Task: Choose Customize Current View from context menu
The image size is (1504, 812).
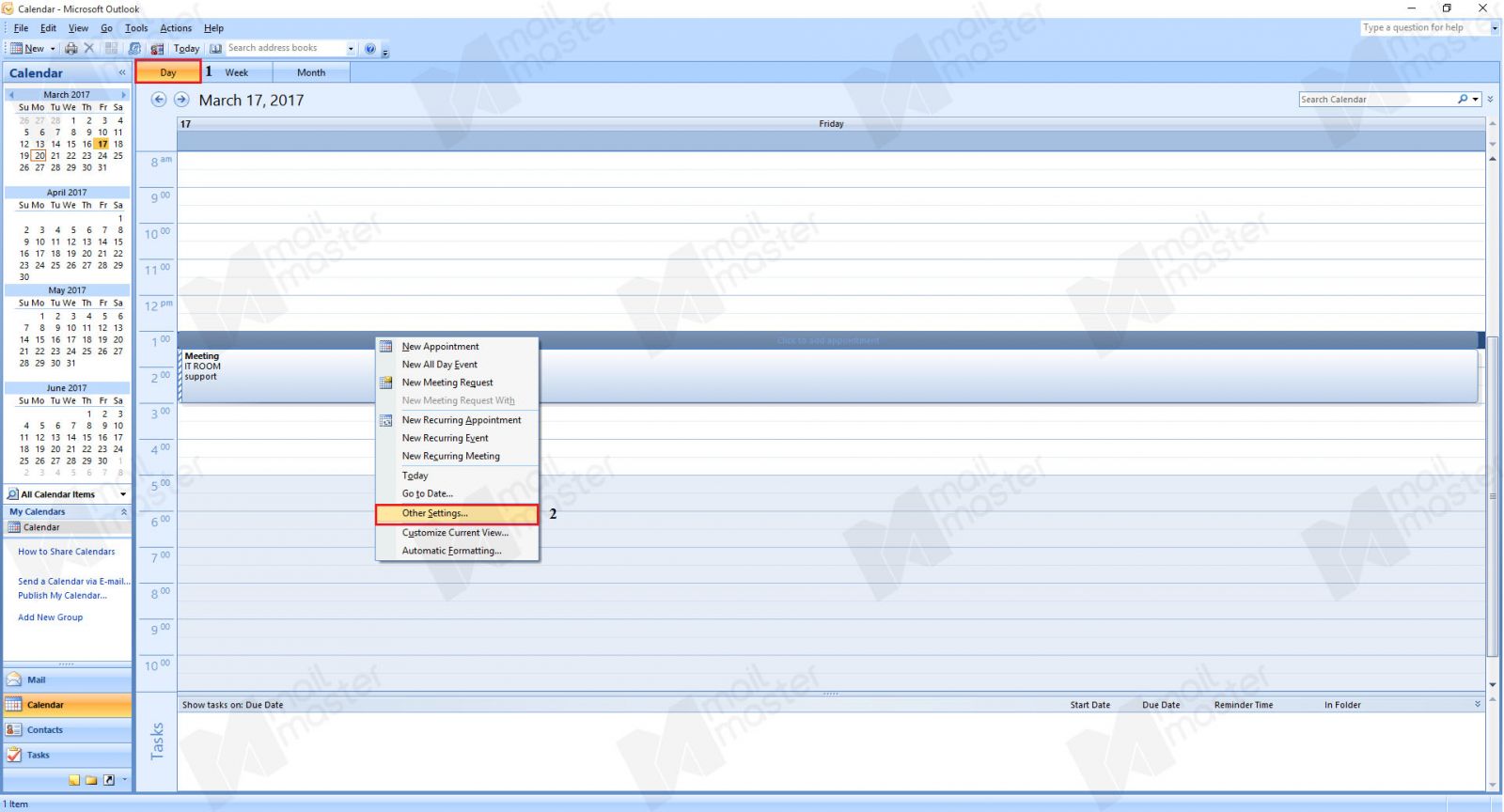Action: coord(457,533)
